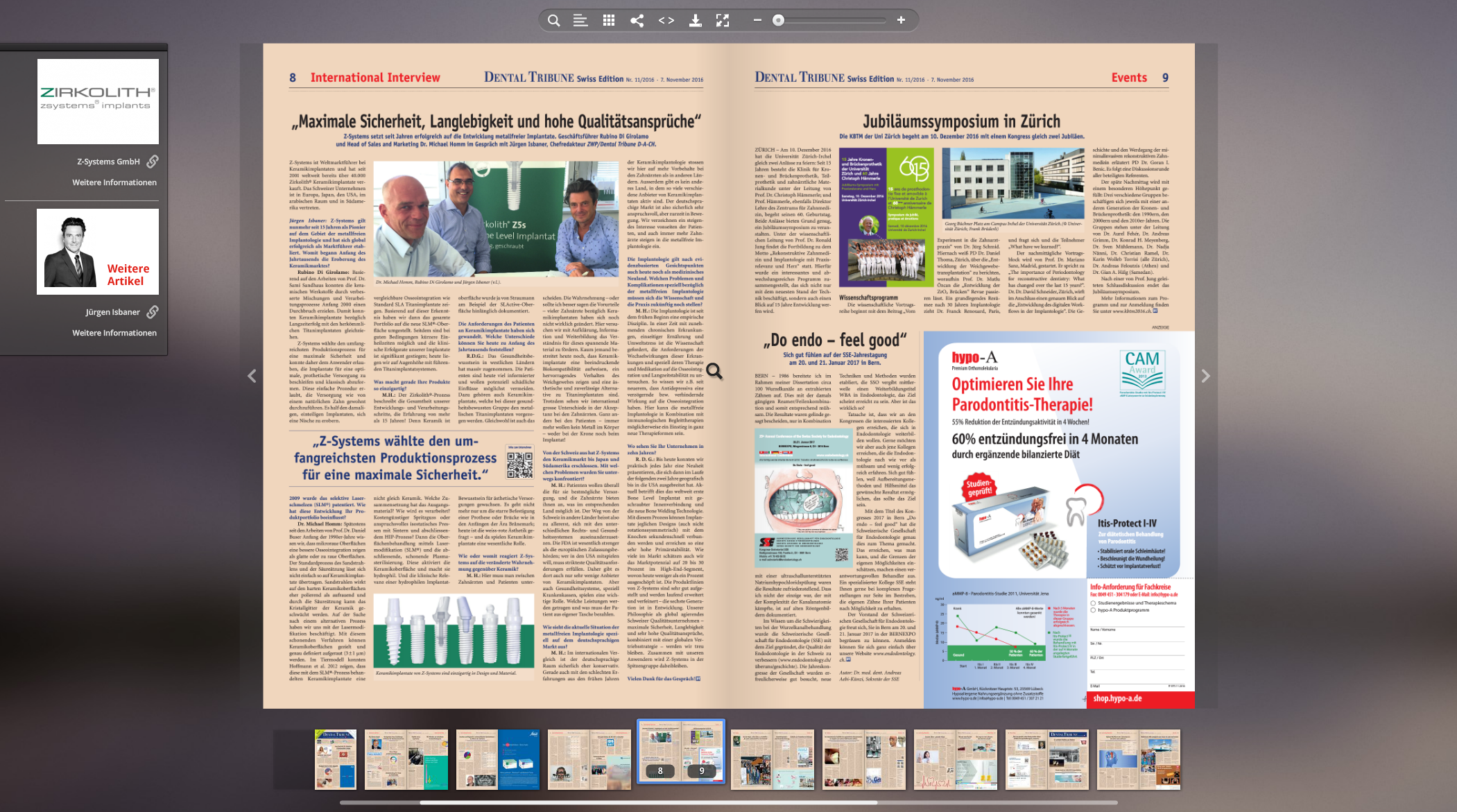Screen dimensions: 1457x812
Task: Click Weitere Informationen under Z-Systems GmbH
Action: tap(114, 182)
